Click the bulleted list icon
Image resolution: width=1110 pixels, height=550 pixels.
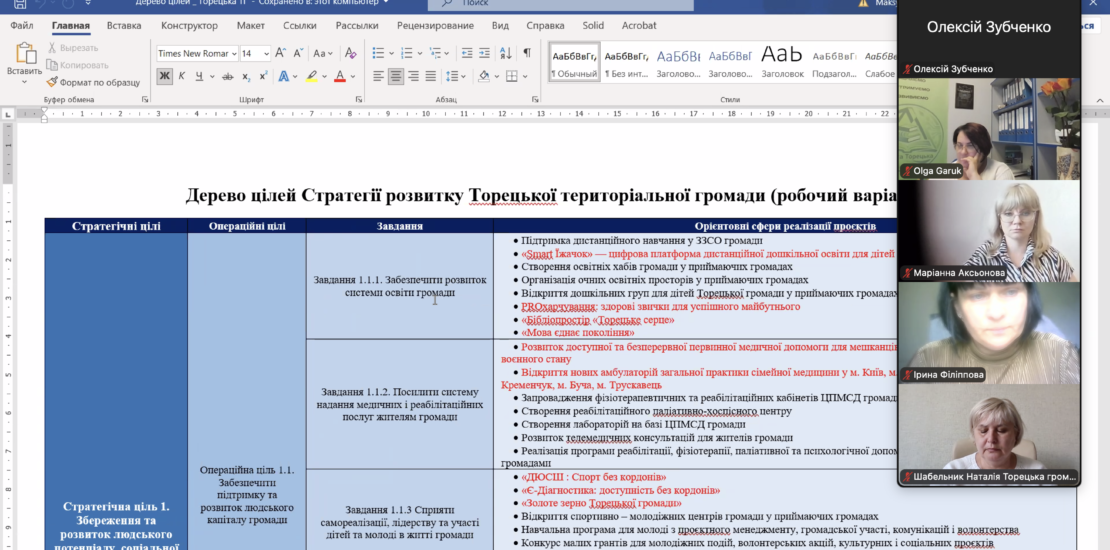[378, 53]
